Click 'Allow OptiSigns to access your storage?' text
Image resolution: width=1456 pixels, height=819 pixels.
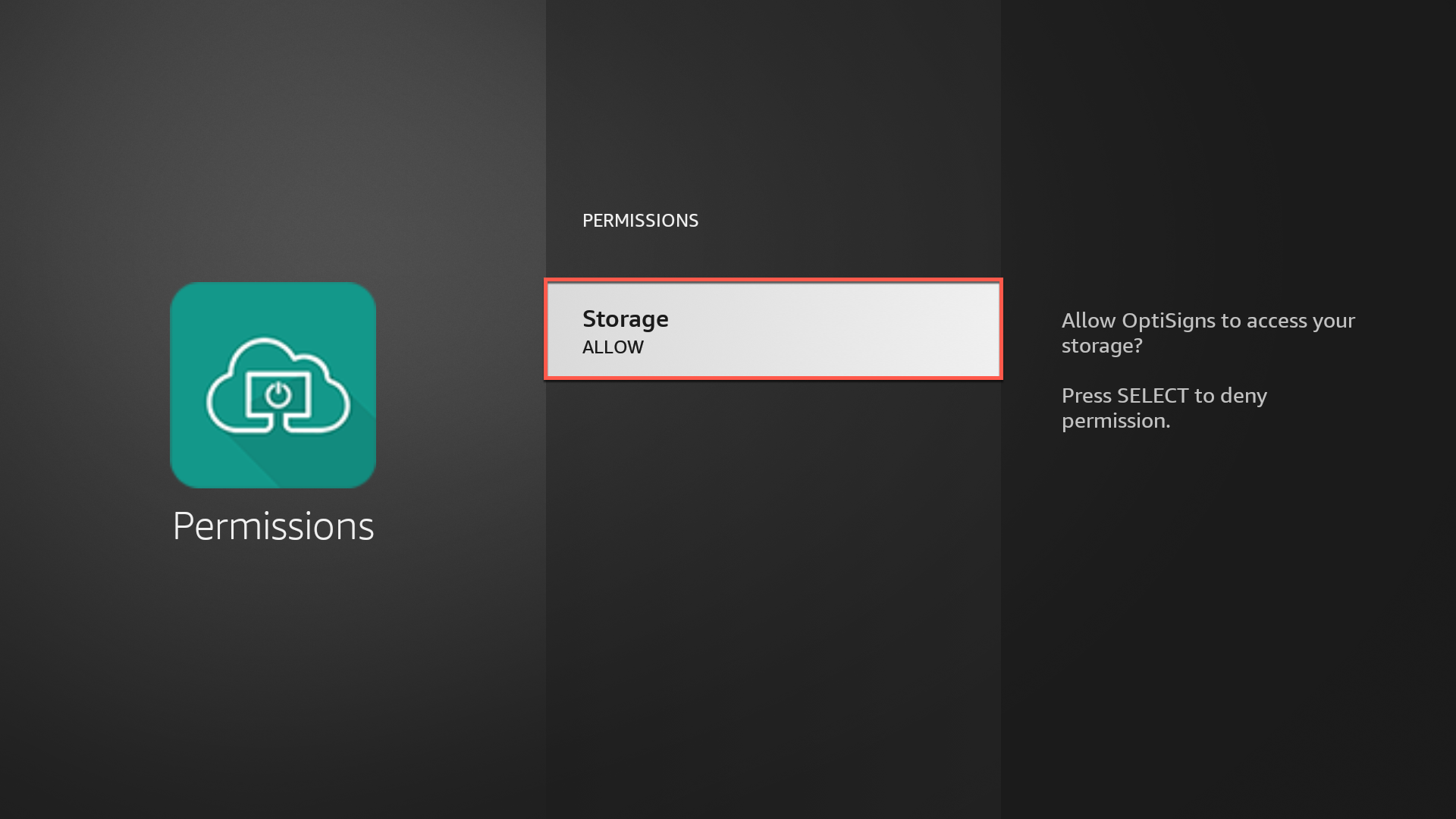1208,333
